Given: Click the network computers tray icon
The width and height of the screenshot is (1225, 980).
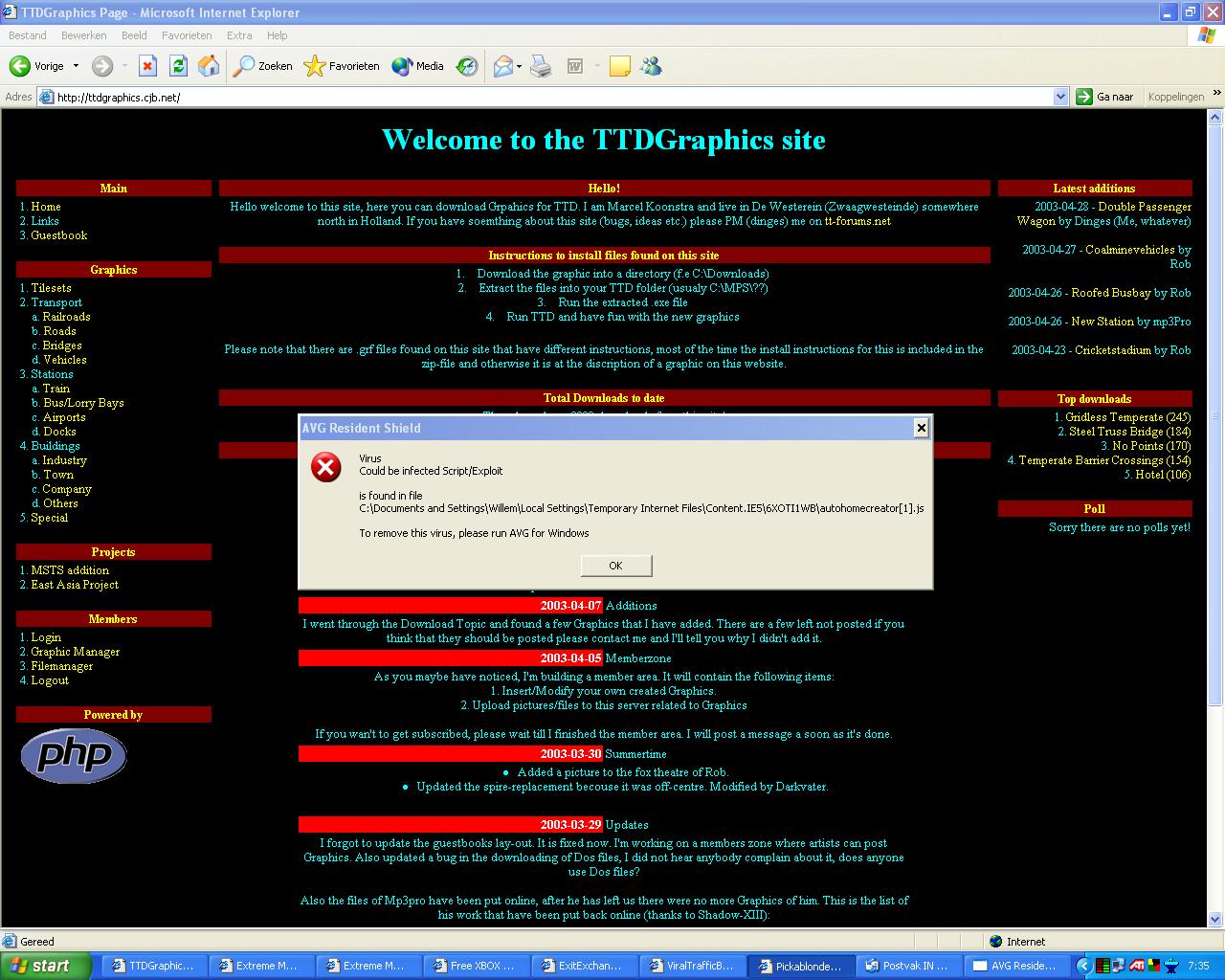Looking at the screenshot, I should (1121, 966).
